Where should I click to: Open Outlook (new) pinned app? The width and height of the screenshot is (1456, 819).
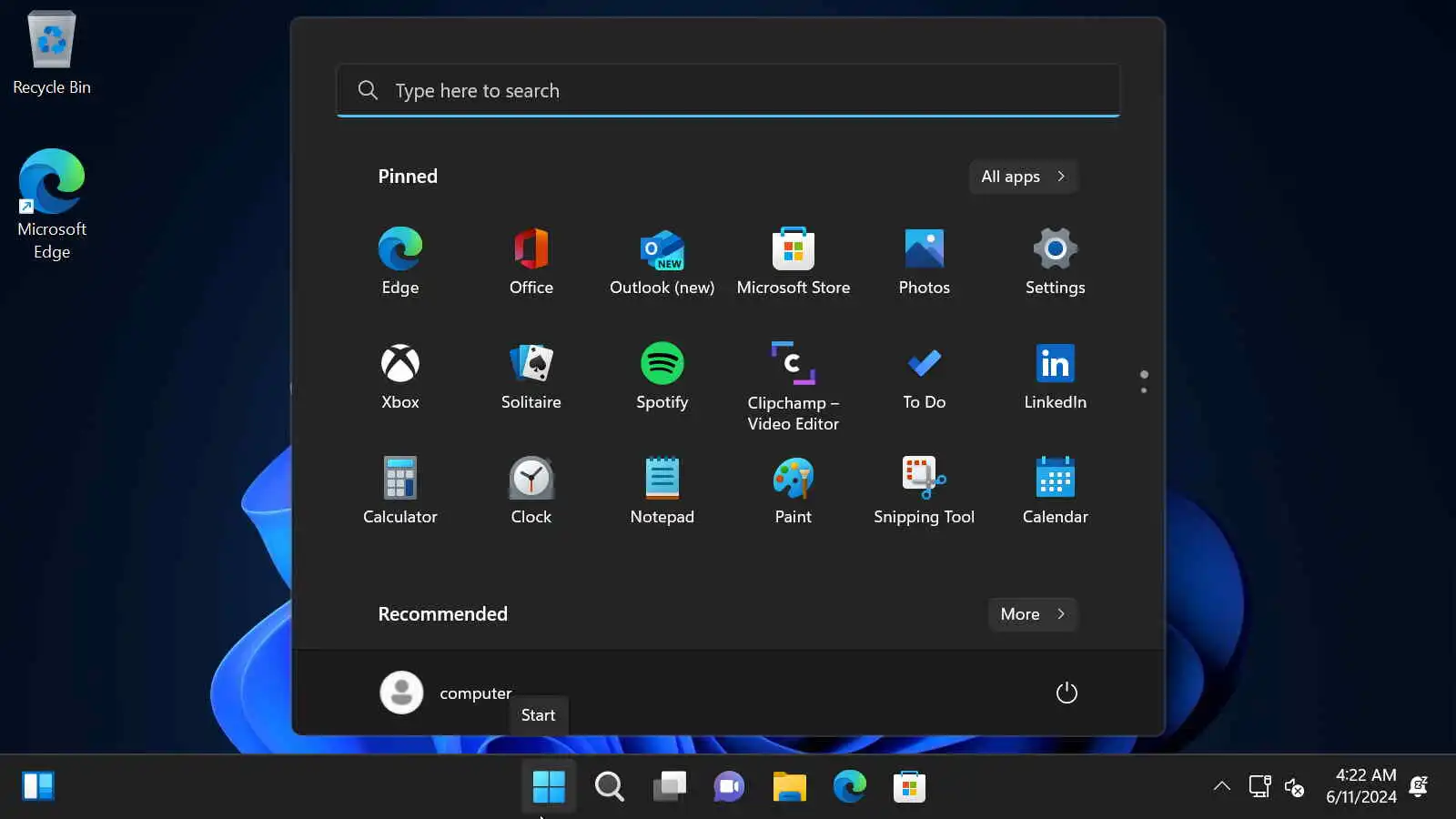(662, 261)
